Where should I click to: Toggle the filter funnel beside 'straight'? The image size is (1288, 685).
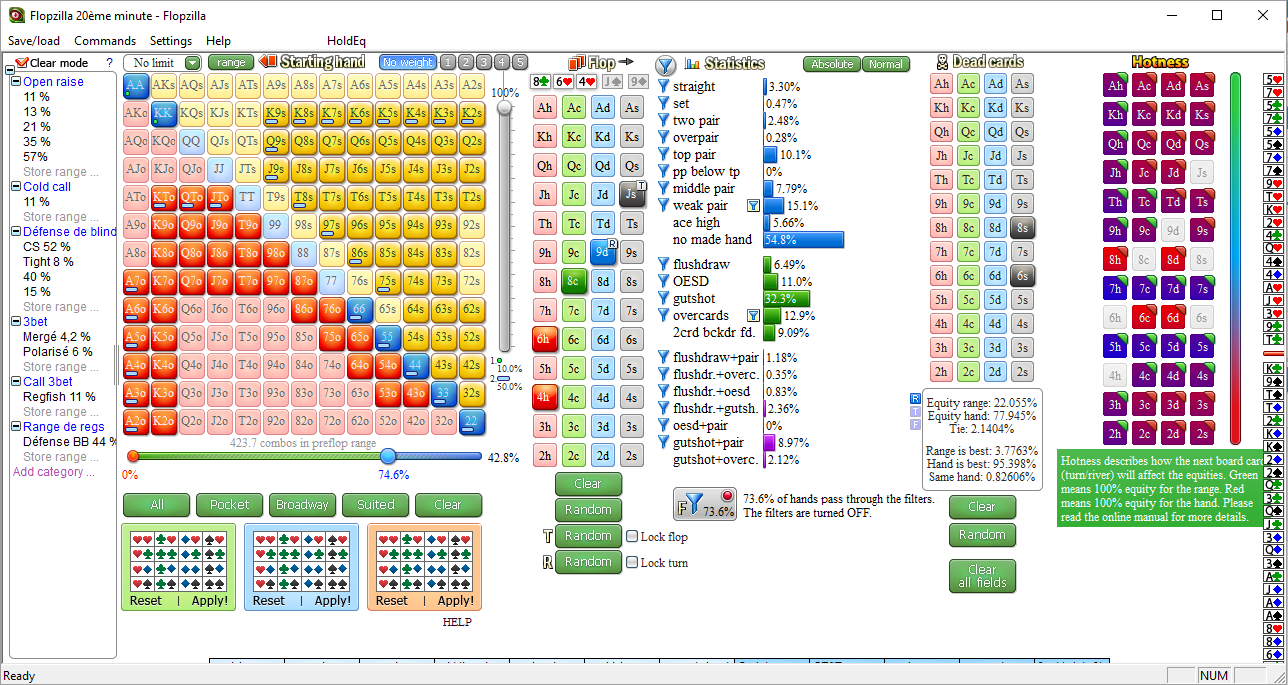[663, 87]
